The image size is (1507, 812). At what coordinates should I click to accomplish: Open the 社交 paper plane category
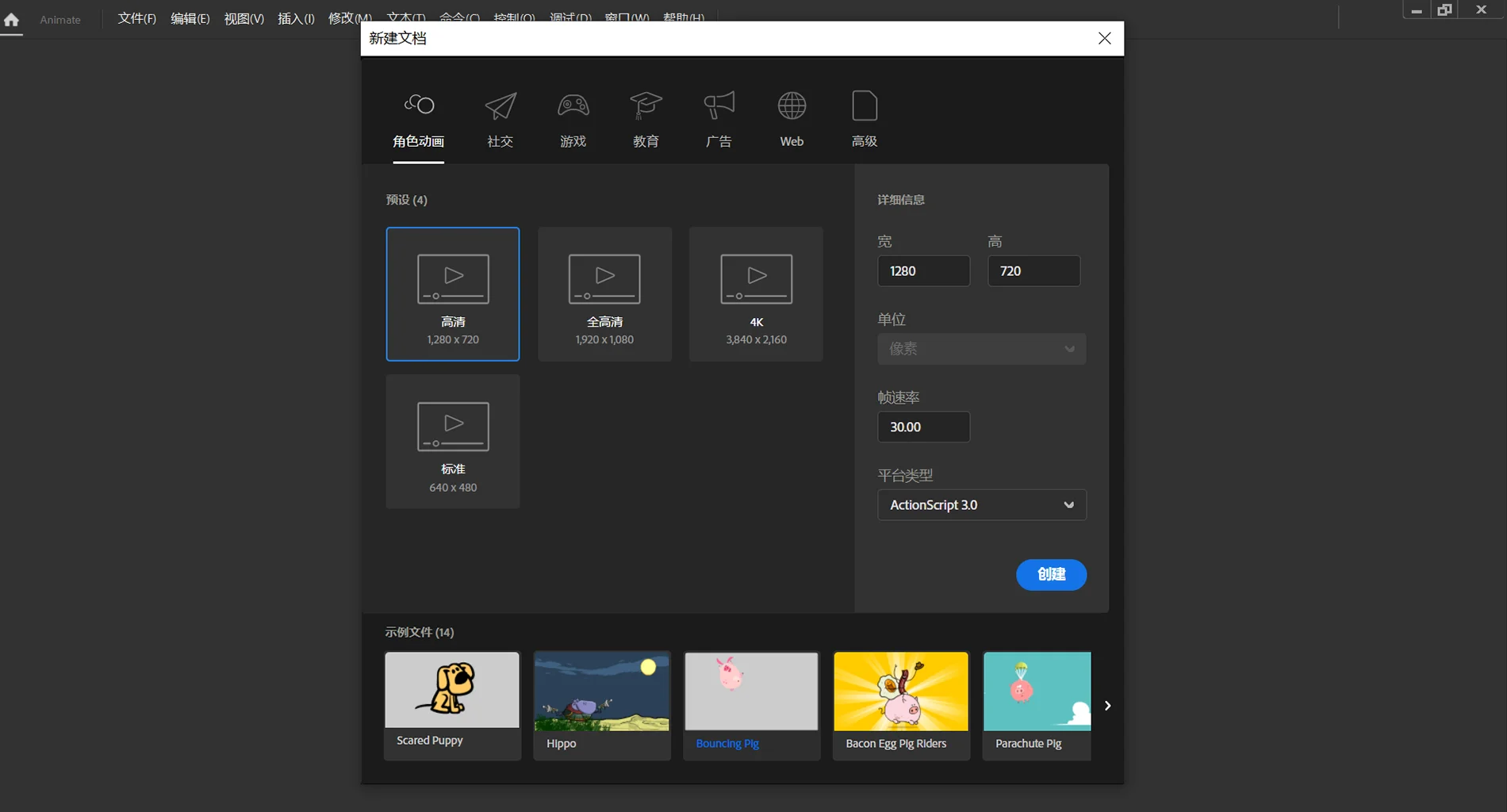[x=500, y=105]
